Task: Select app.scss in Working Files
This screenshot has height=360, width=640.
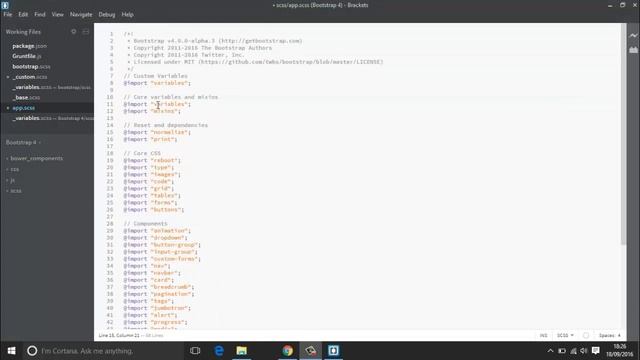Action: (23, 108)
